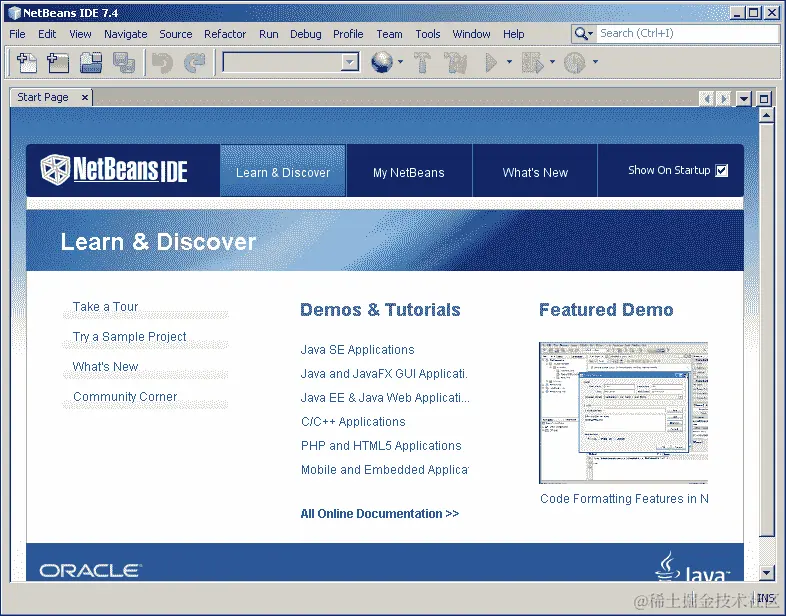Click the Oracle logo in footer

coord(91,570)
